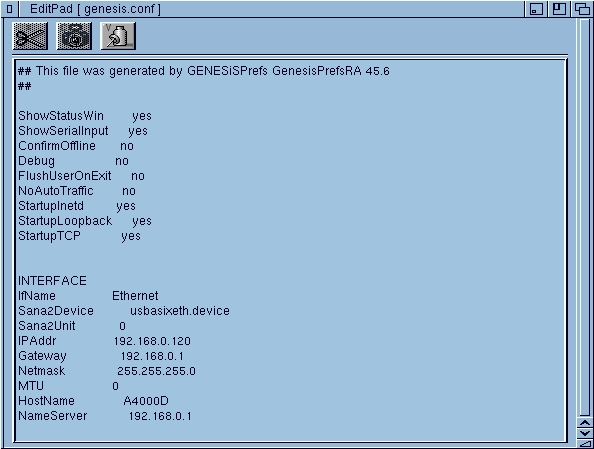Click the iconify gadget in title bar

point(535,9)
